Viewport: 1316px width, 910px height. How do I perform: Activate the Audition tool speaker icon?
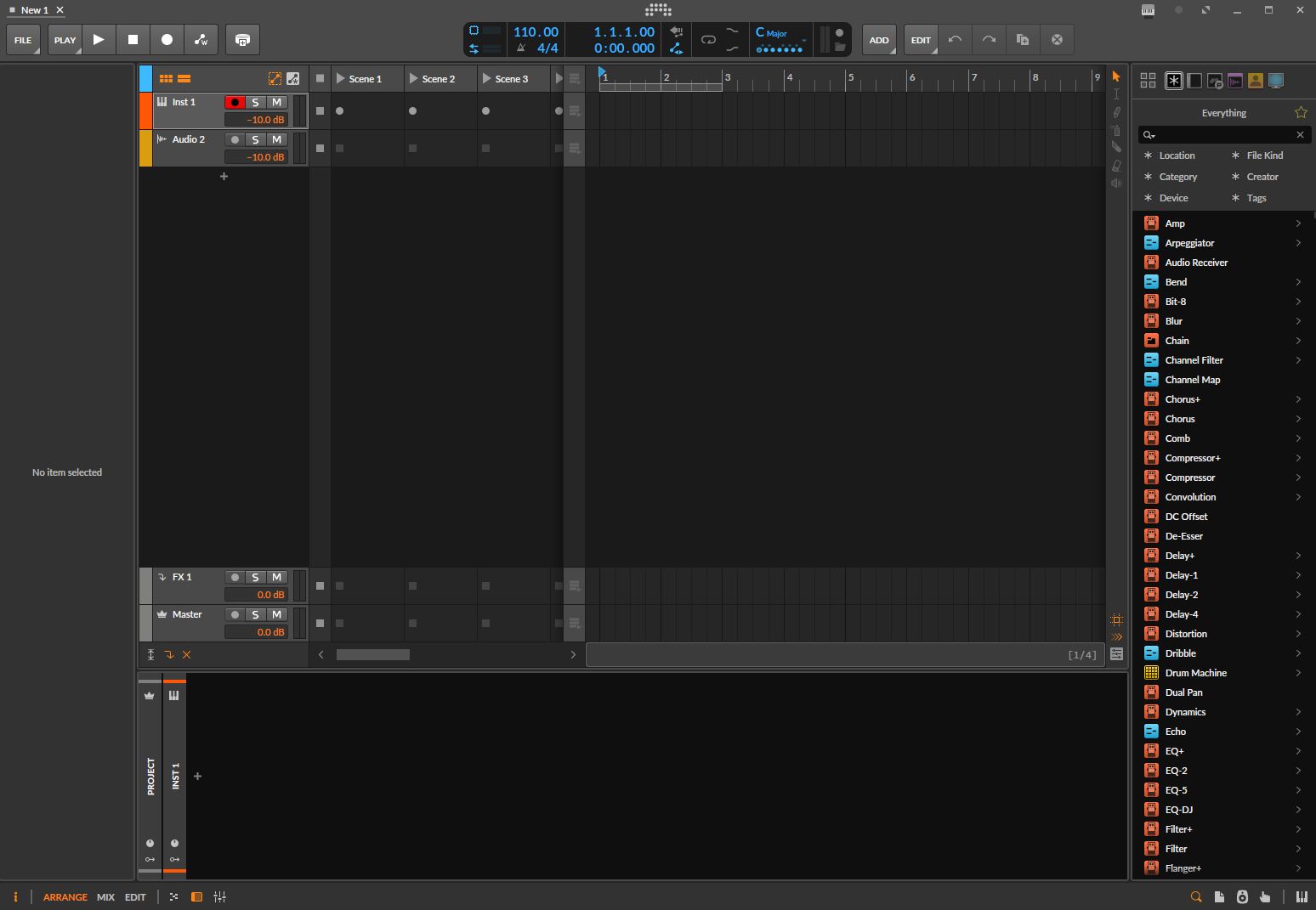pos(1116,183)
